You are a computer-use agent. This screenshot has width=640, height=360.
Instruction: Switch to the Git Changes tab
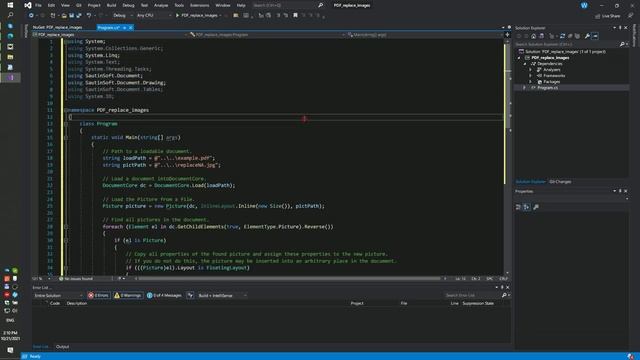[560, 182]
